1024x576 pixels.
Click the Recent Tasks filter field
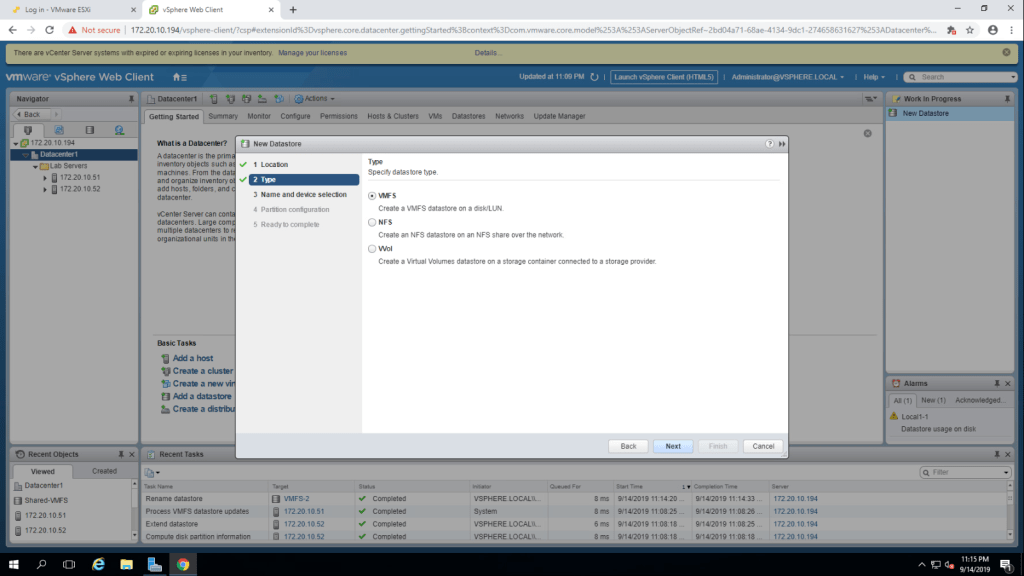point(965,472)
